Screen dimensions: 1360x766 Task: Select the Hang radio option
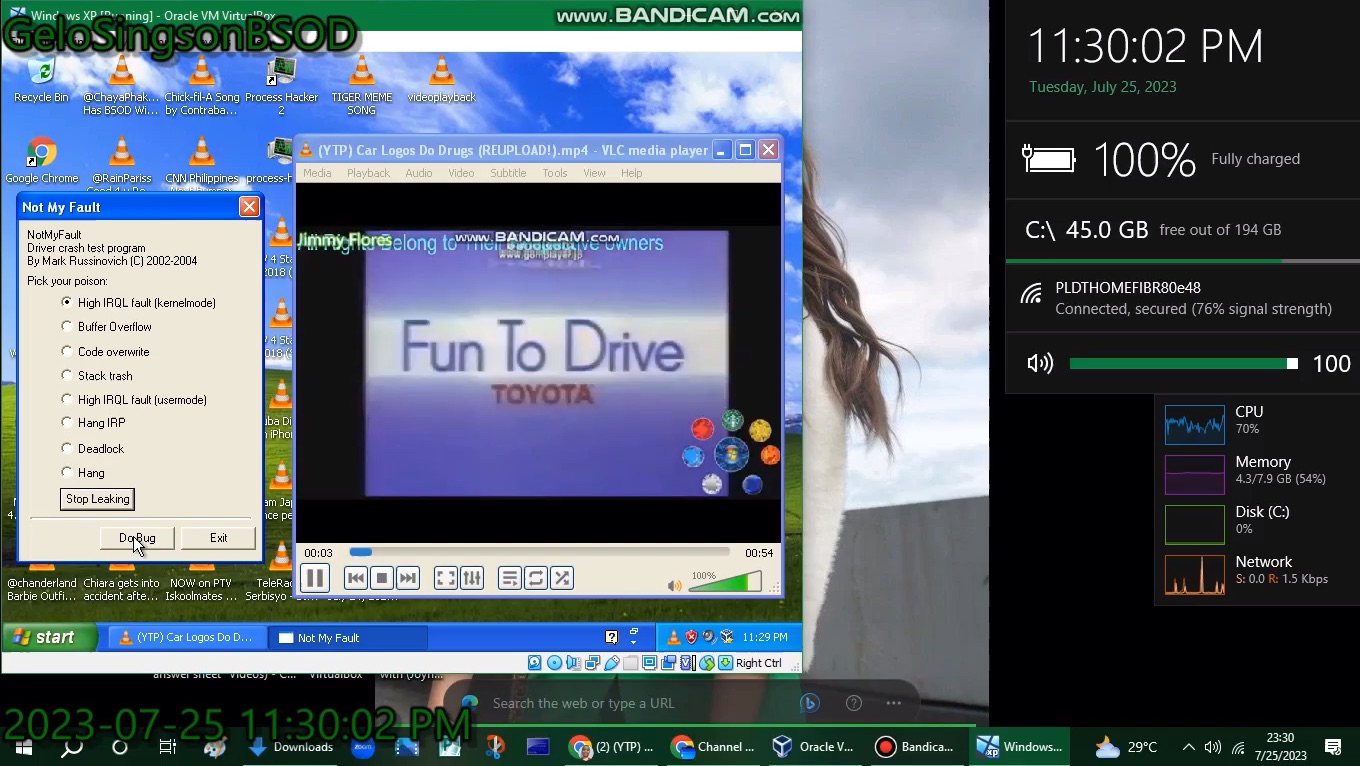coord(83,473)
